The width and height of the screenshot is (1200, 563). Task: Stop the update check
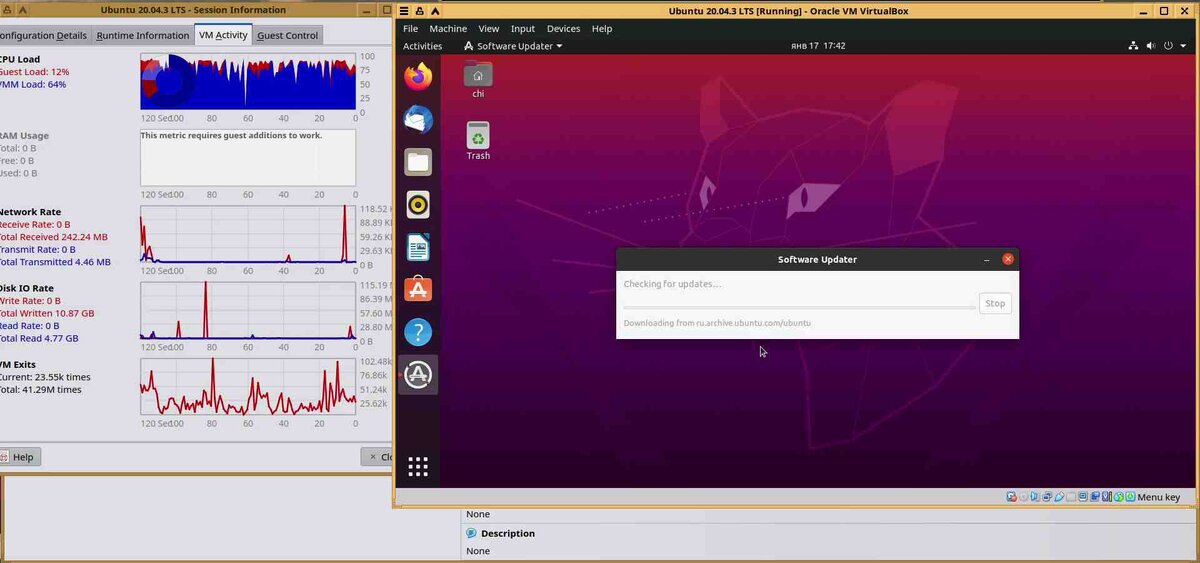[995, 303]
